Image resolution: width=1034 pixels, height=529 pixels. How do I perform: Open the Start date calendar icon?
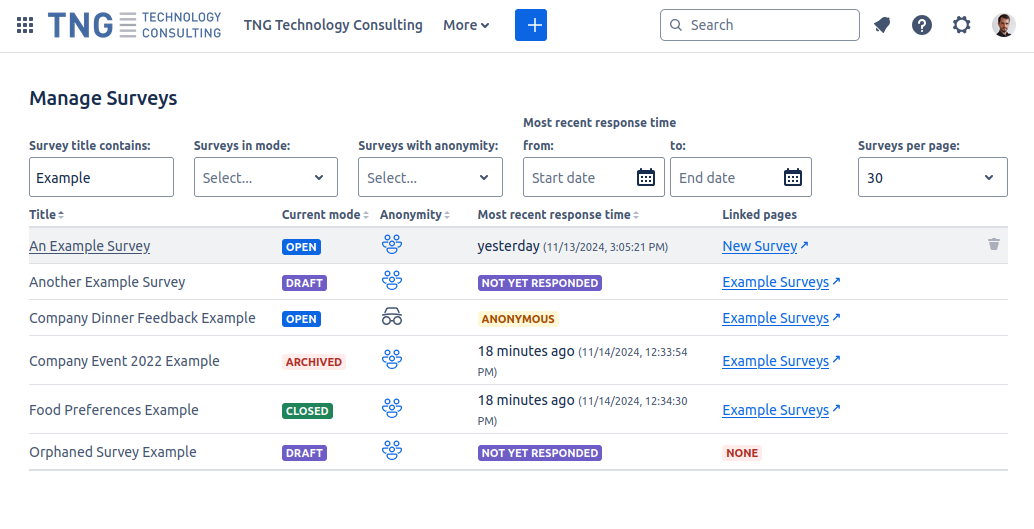[x=646, y=178]
